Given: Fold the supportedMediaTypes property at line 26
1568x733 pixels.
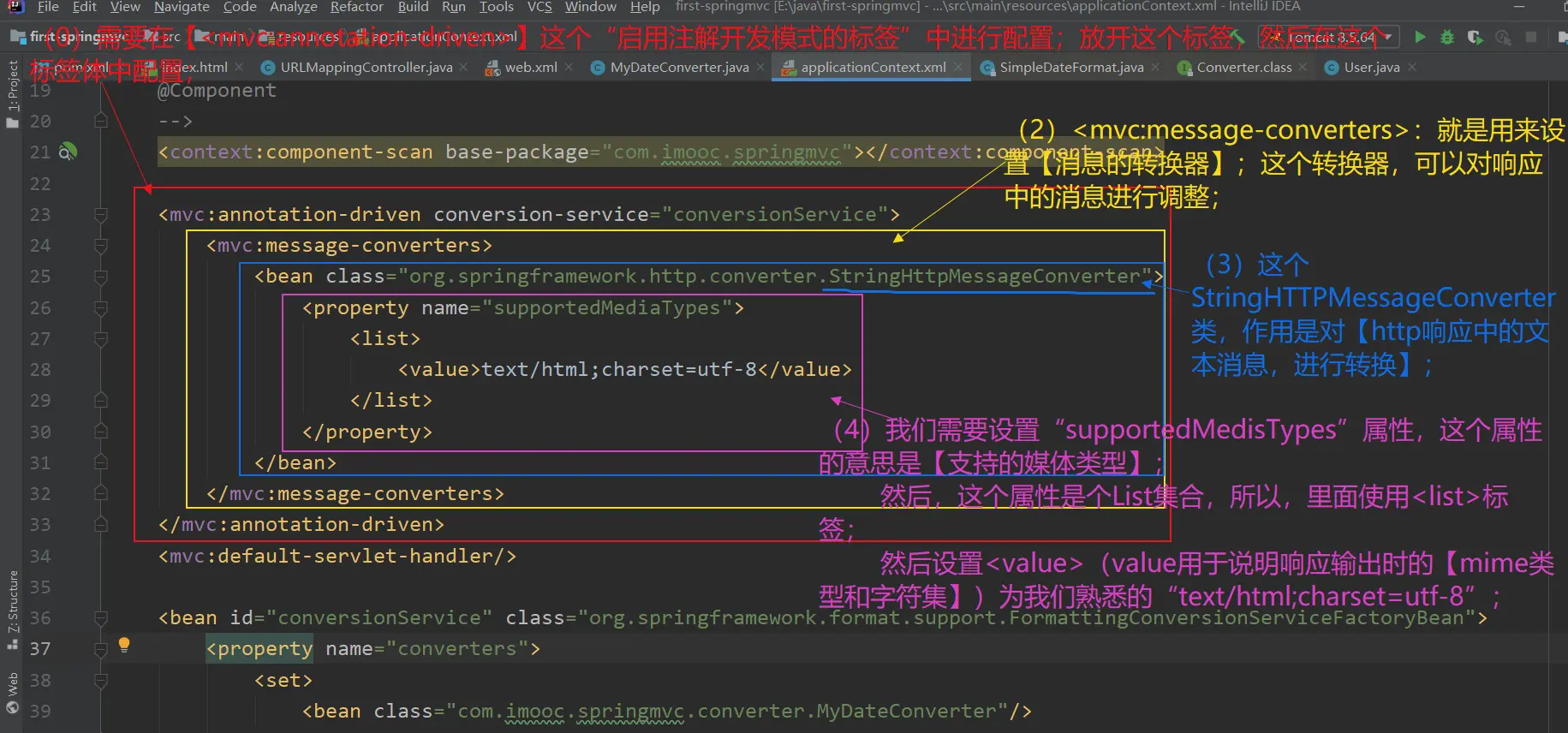Looking at the screenshot, I should 100,307.
